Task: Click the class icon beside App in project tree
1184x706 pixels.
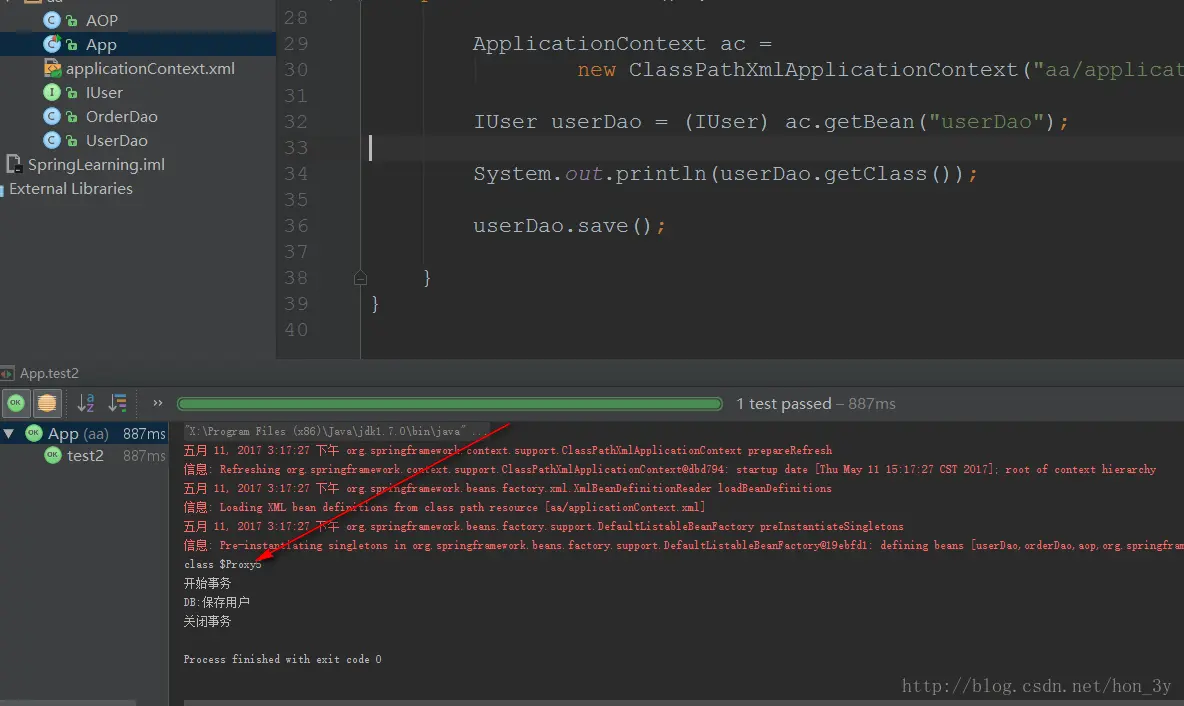Action: click(x=51, y=44)
